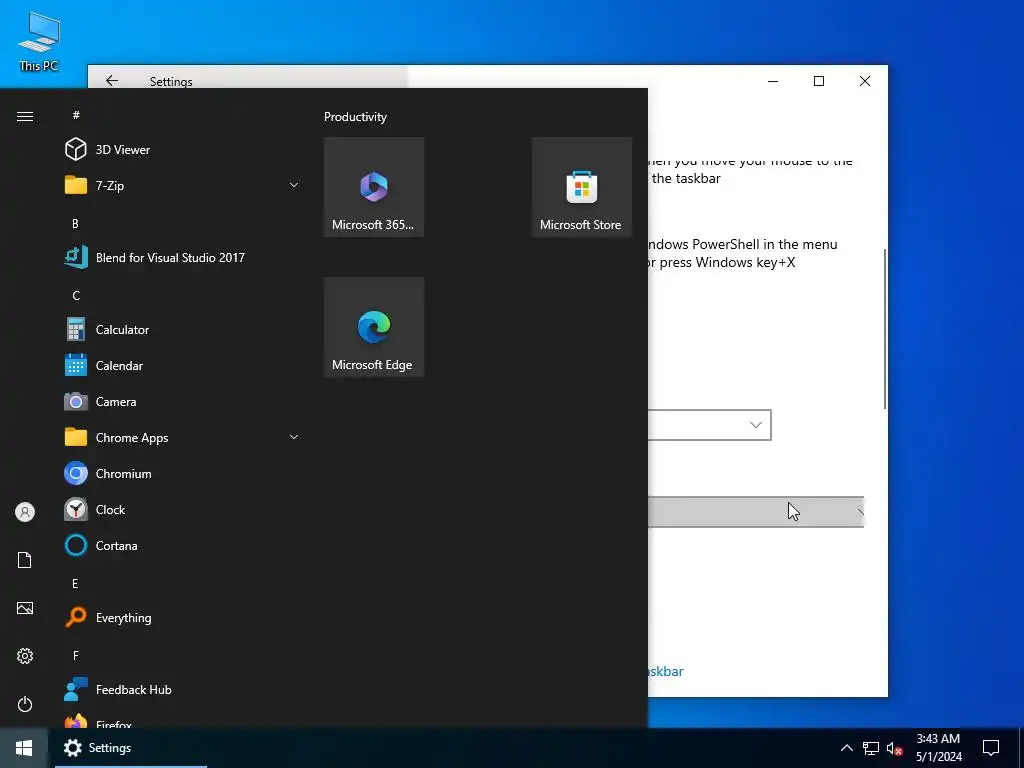Open Settings gear in Start rail
The image size is (1024, 768).
pyautogui.click(x=25, y=656)
